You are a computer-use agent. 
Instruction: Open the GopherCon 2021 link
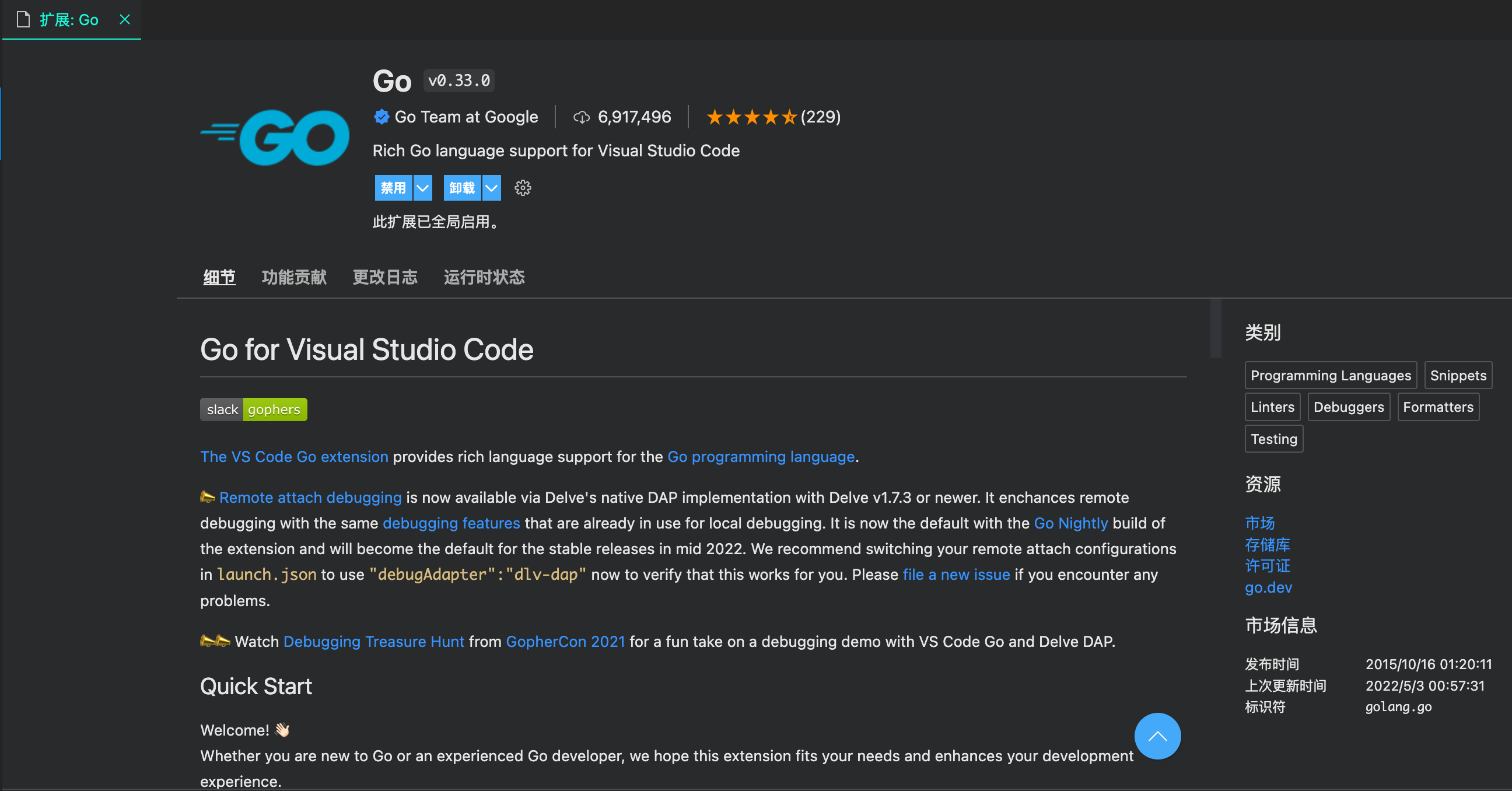pyautogui.click(x=565, y=642)
